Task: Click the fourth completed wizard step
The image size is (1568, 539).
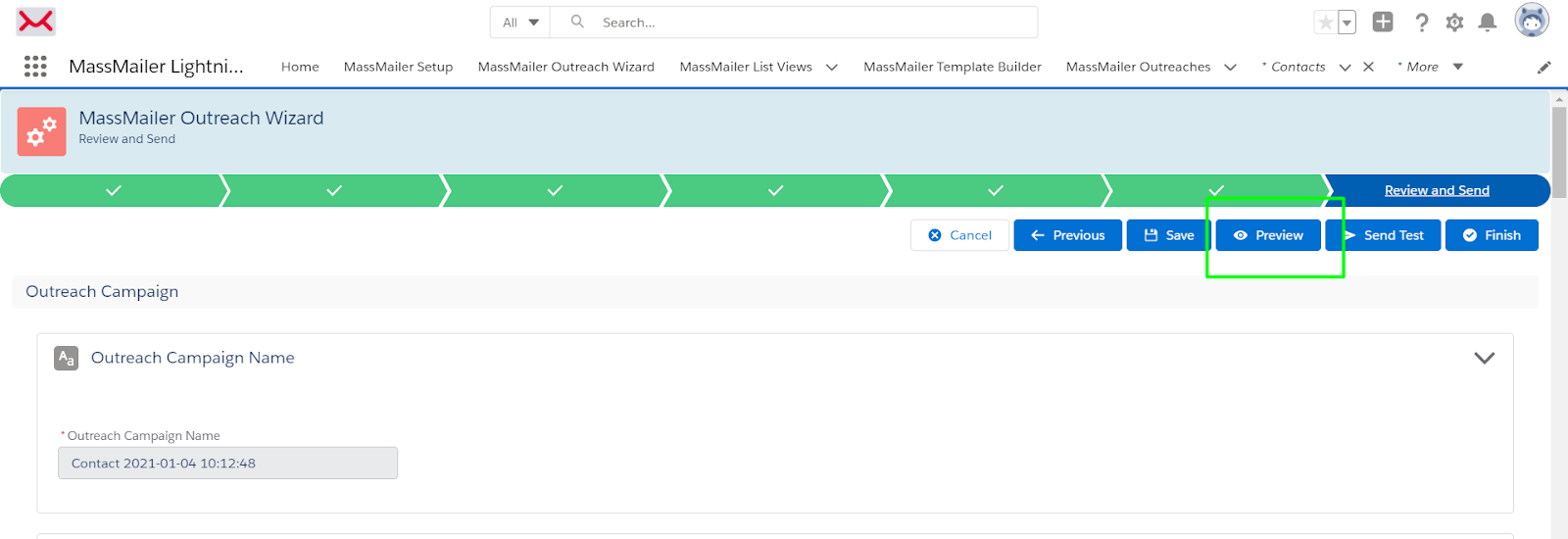Action: click(x=775, y=190)
